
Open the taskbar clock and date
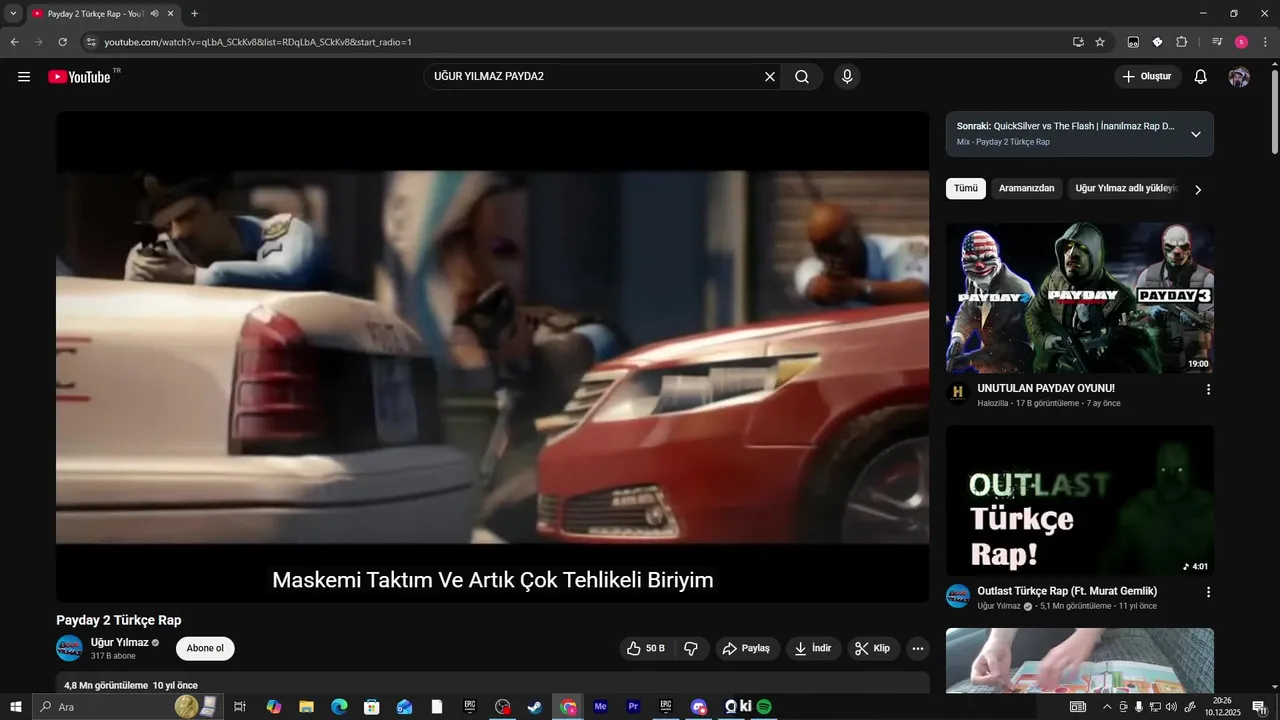1222,707
